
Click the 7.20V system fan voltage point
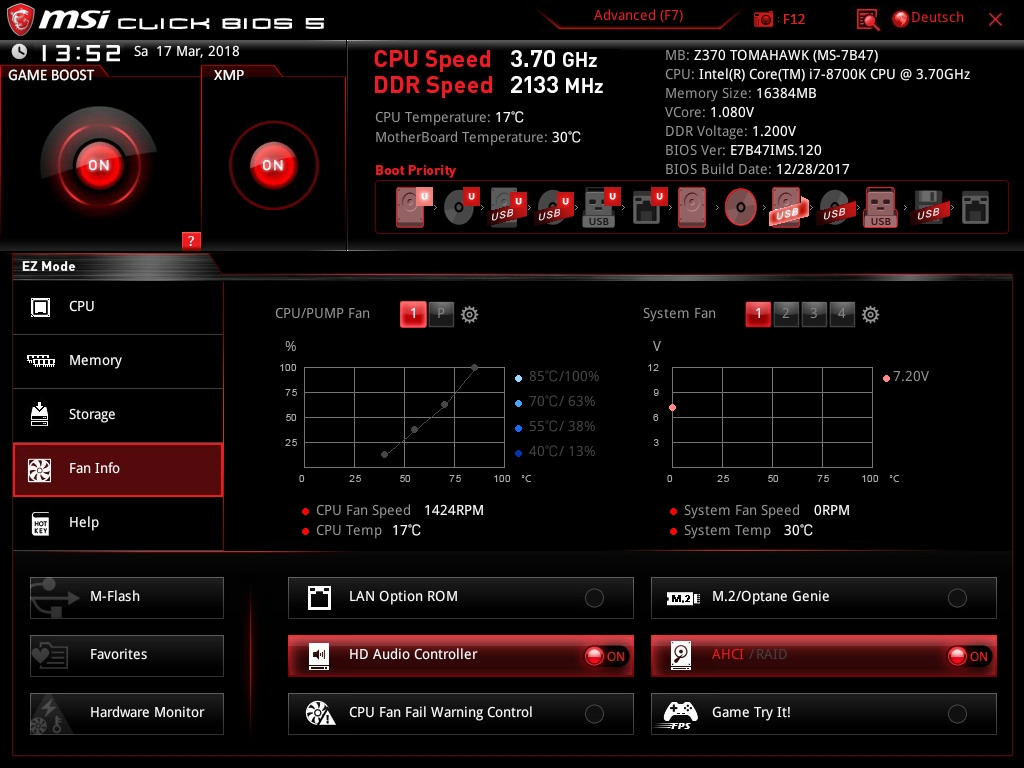pyautogui.click(x=673, y=408)
